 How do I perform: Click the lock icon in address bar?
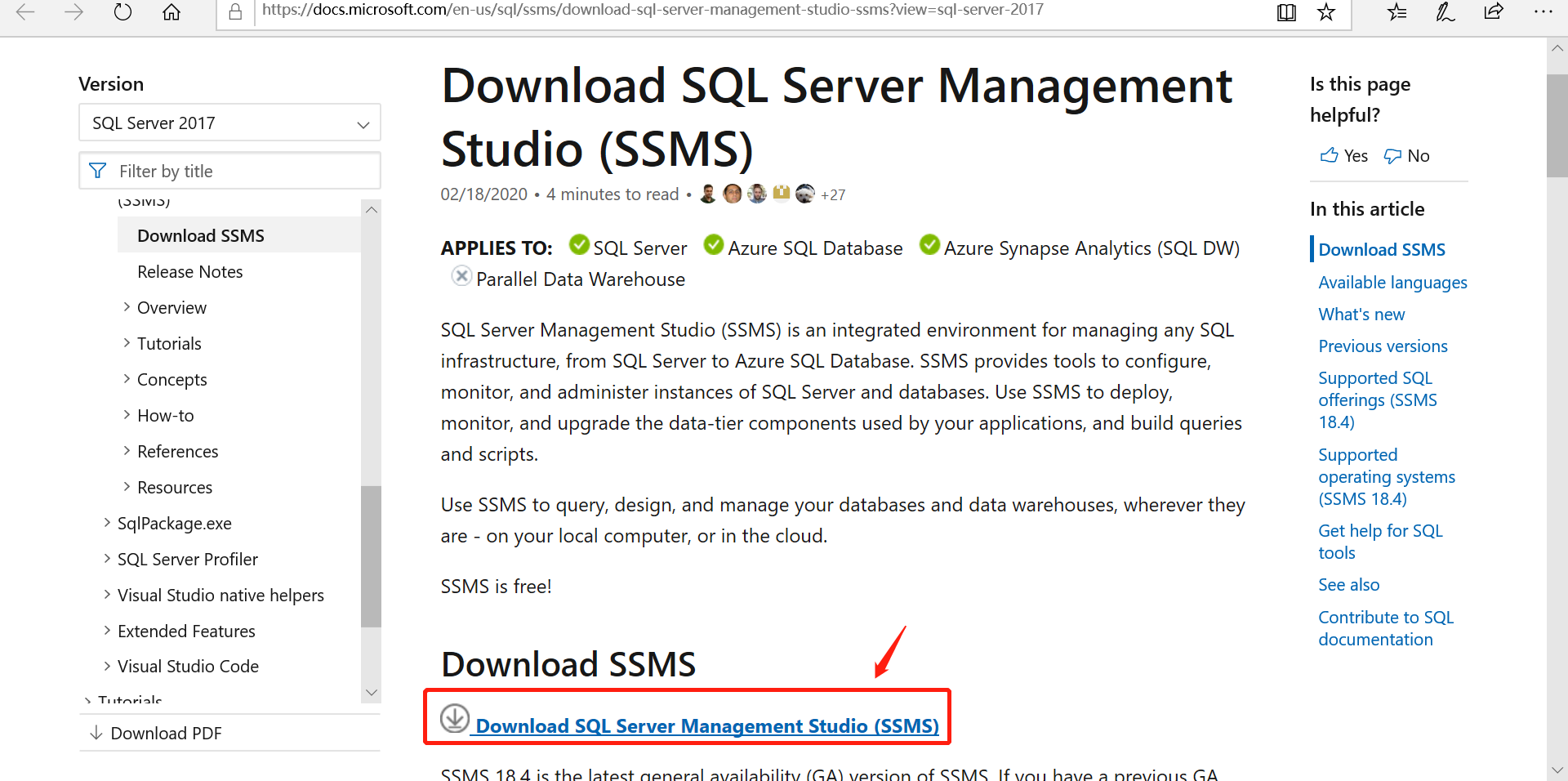(235, 11)
